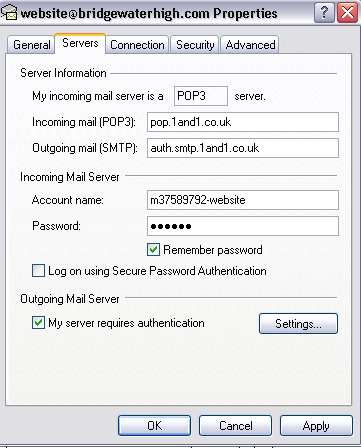Focus the Account name text field
The height and width of the screenshot is (448, 361).
click(x=243, y=200)
